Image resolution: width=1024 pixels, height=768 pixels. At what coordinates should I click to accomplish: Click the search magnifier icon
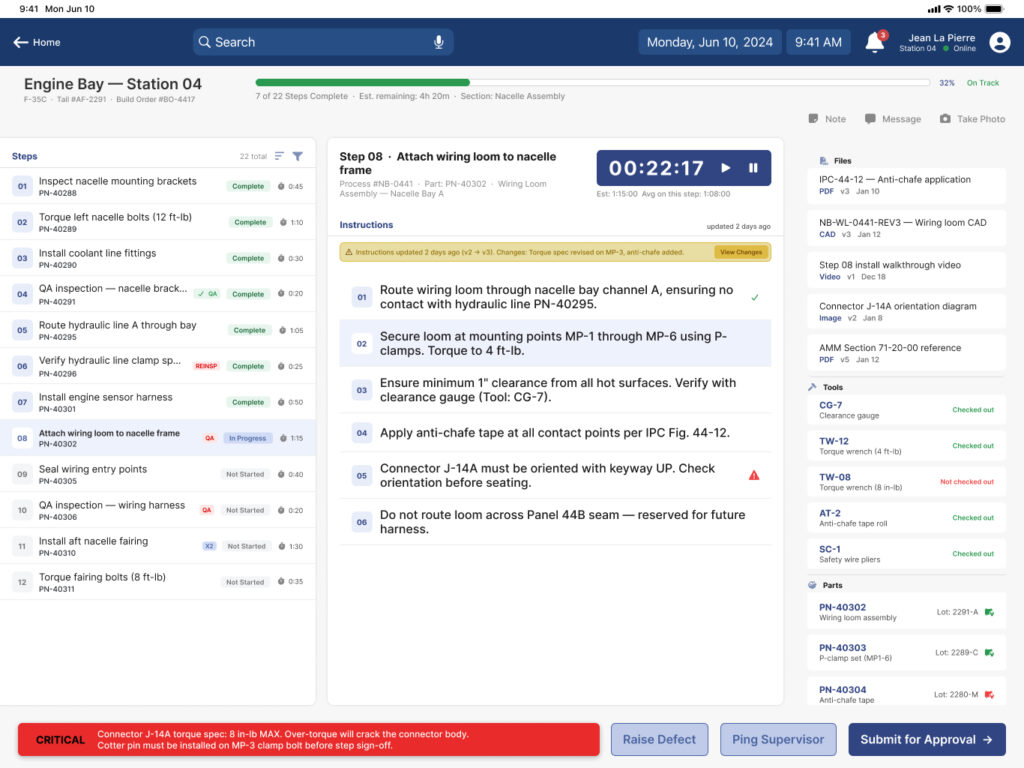click(x=204, y=42)
